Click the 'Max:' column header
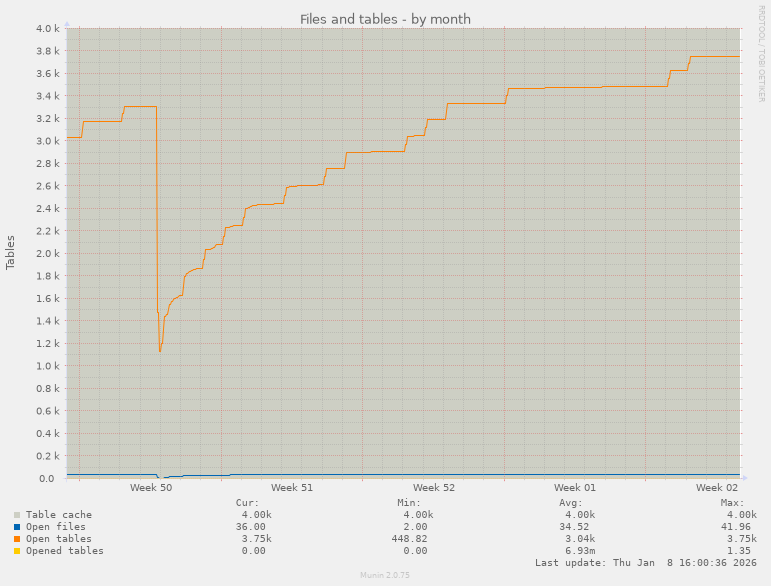The width and height of the screenshot is (771, 586). 732,503
